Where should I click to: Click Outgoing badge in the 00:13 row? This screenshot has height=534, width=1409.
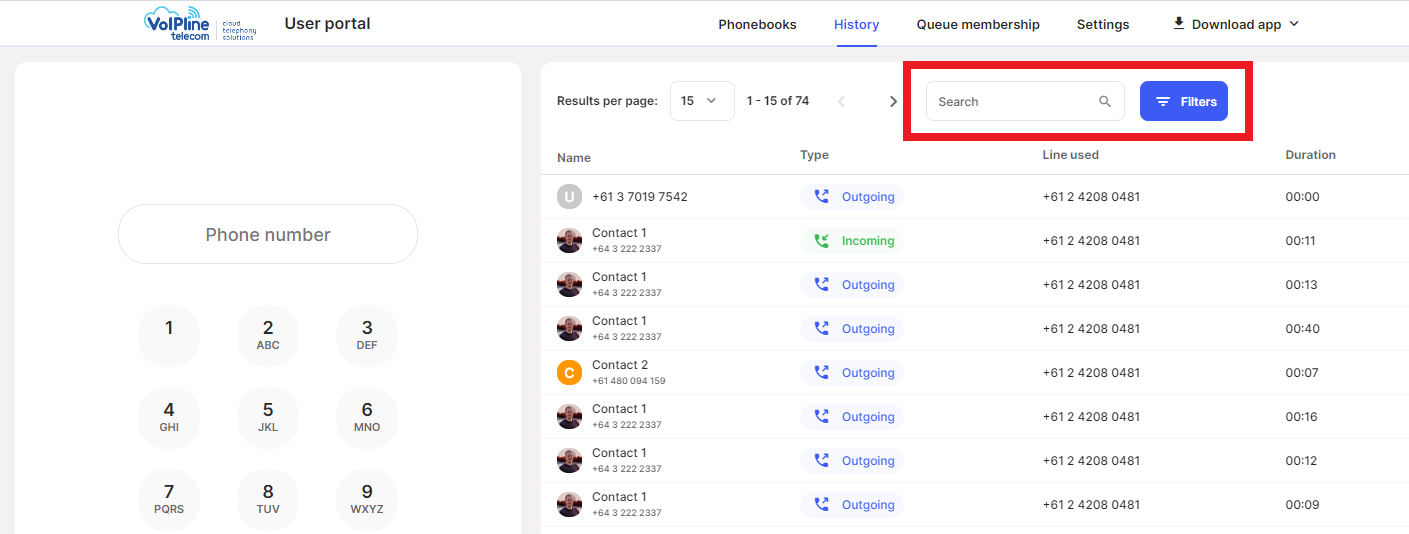pyautogui.click(x=852, y=285)
